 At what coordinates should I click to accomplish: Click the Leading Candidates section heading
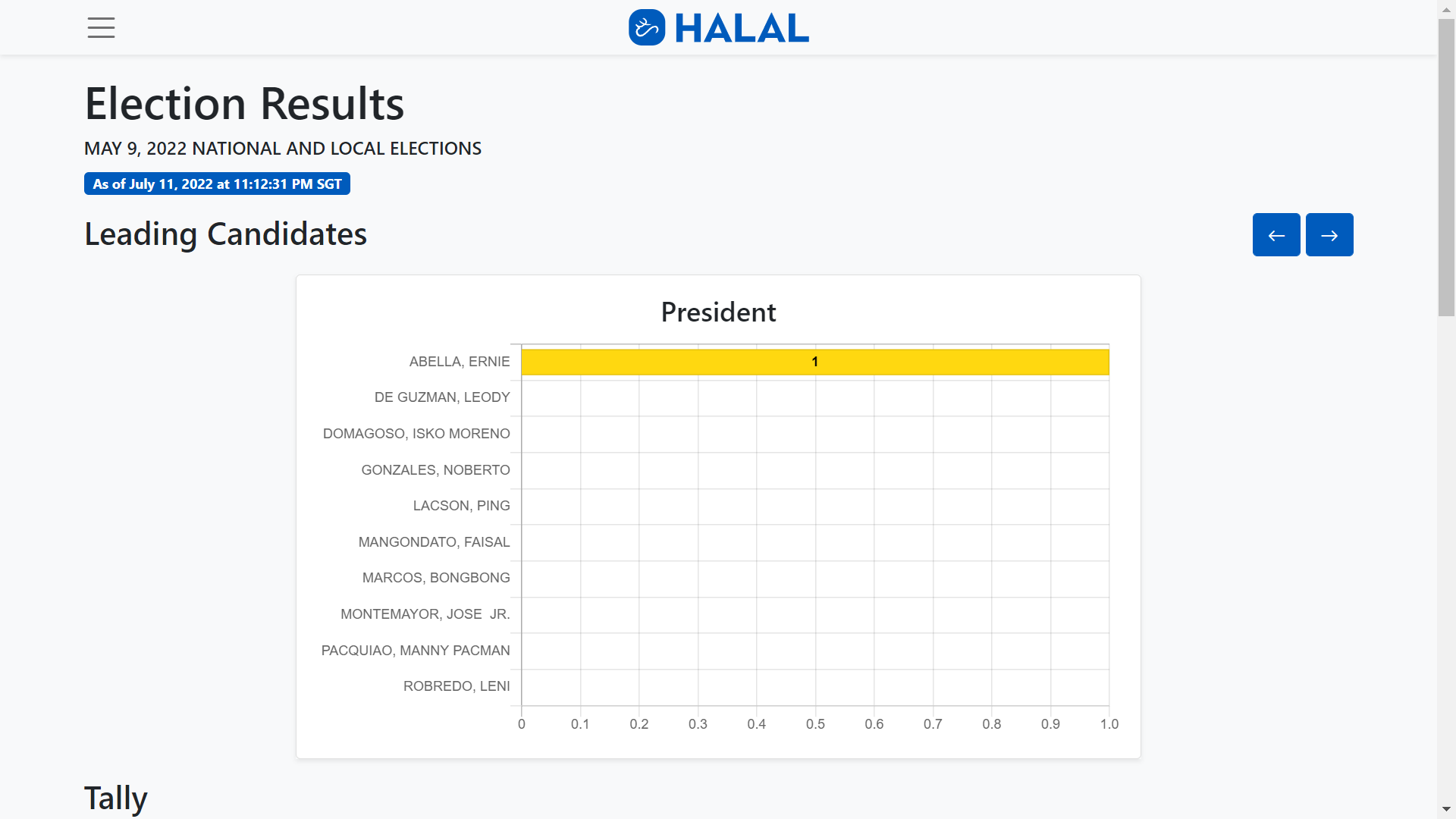(225, 234)
